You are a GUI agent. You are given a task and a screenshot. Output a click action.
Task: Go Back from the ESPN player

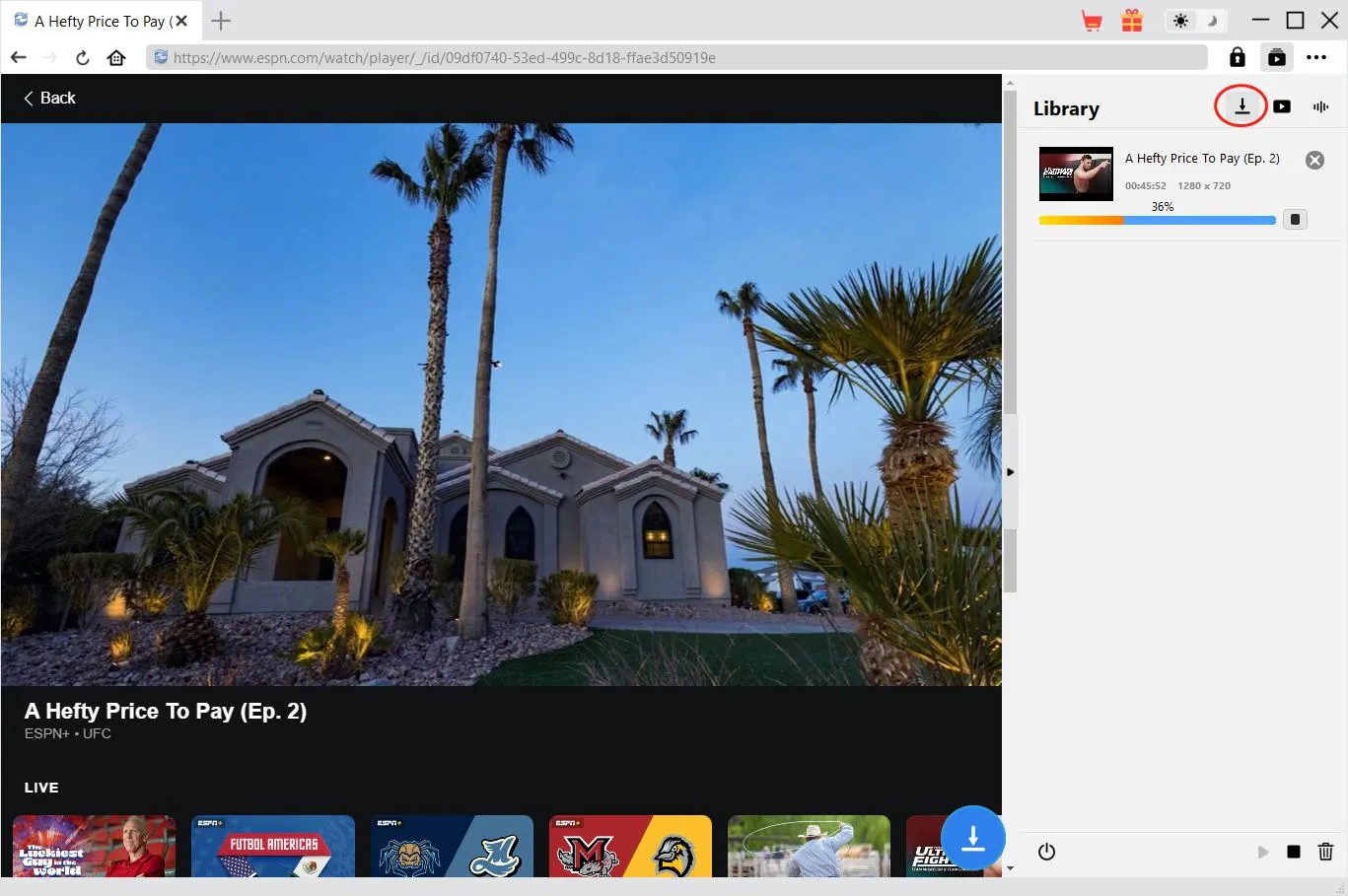click(x=49, y=98)
